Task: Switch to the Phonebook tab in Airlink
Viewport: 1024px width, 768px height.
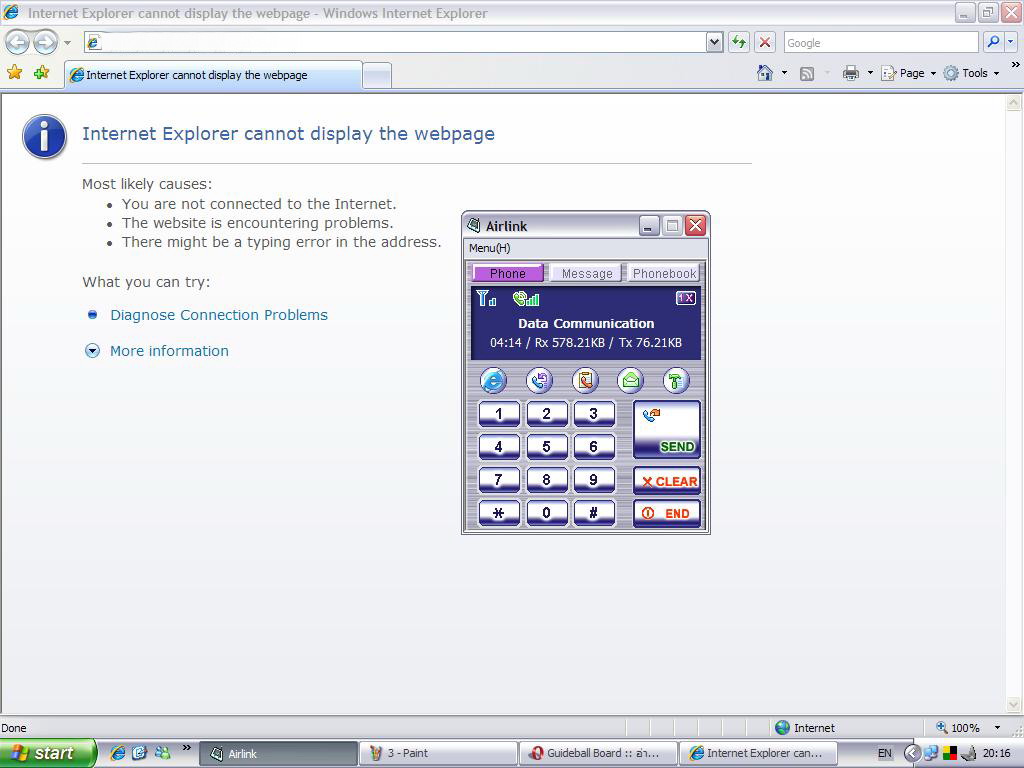Action: click(x=664, y=273)
